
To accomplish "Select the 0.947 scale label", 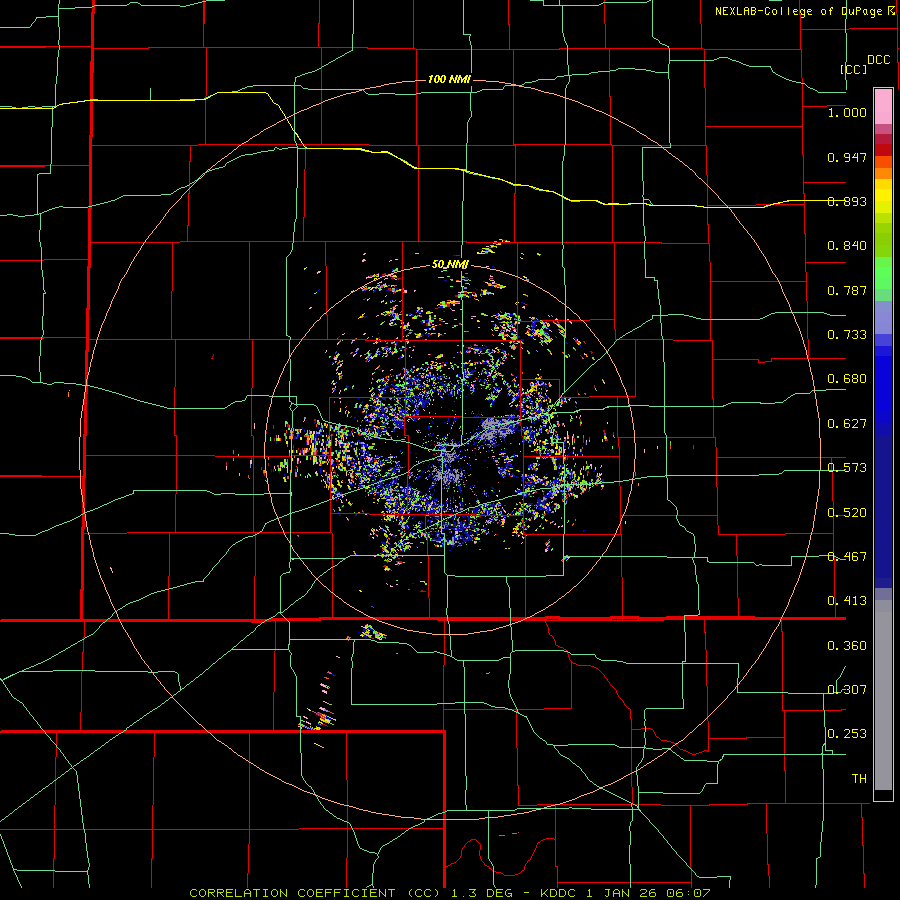I will pos(847,157).
